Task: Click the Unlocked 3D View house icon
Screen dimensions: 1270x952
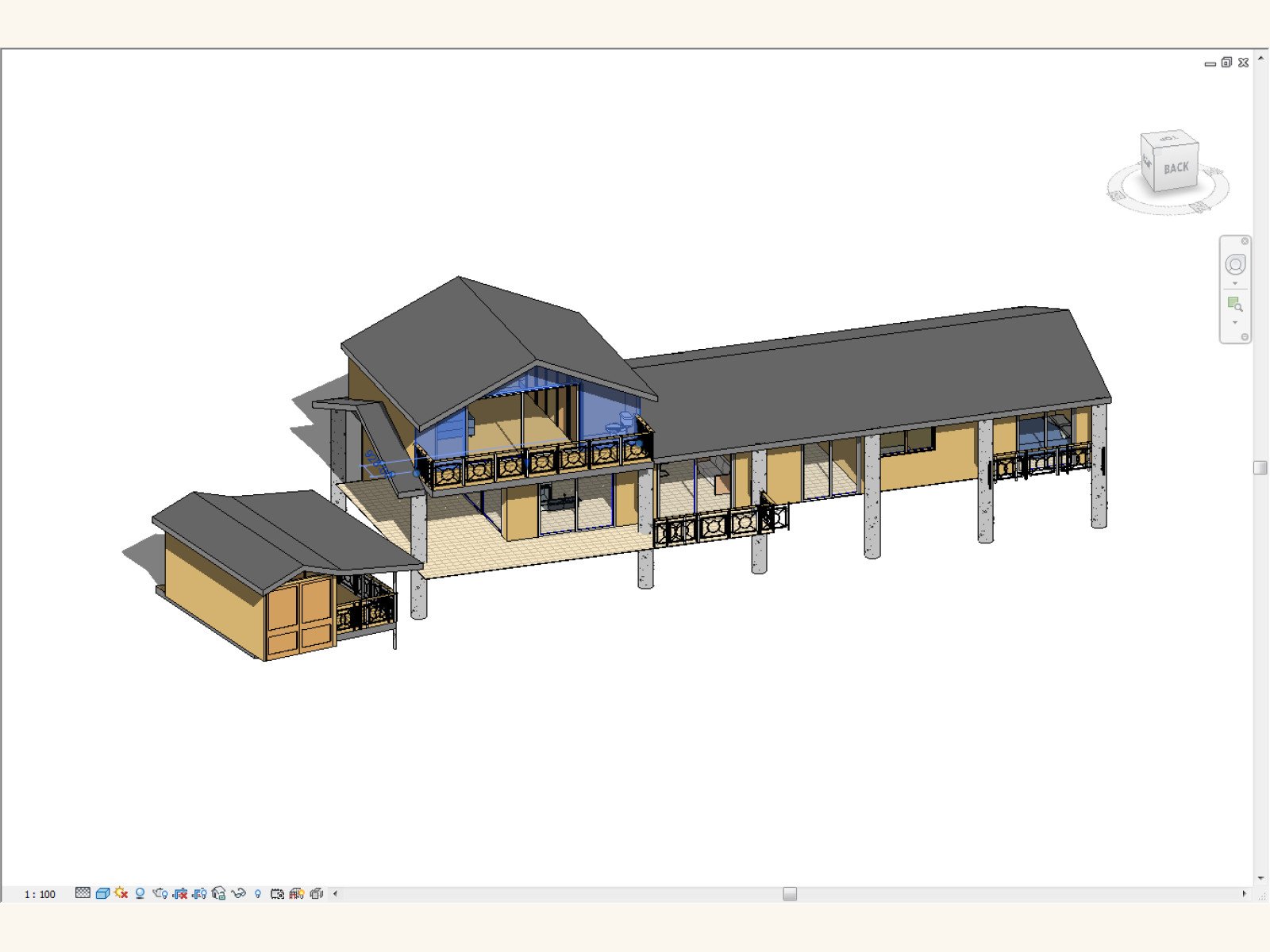Action: (219, 893)
